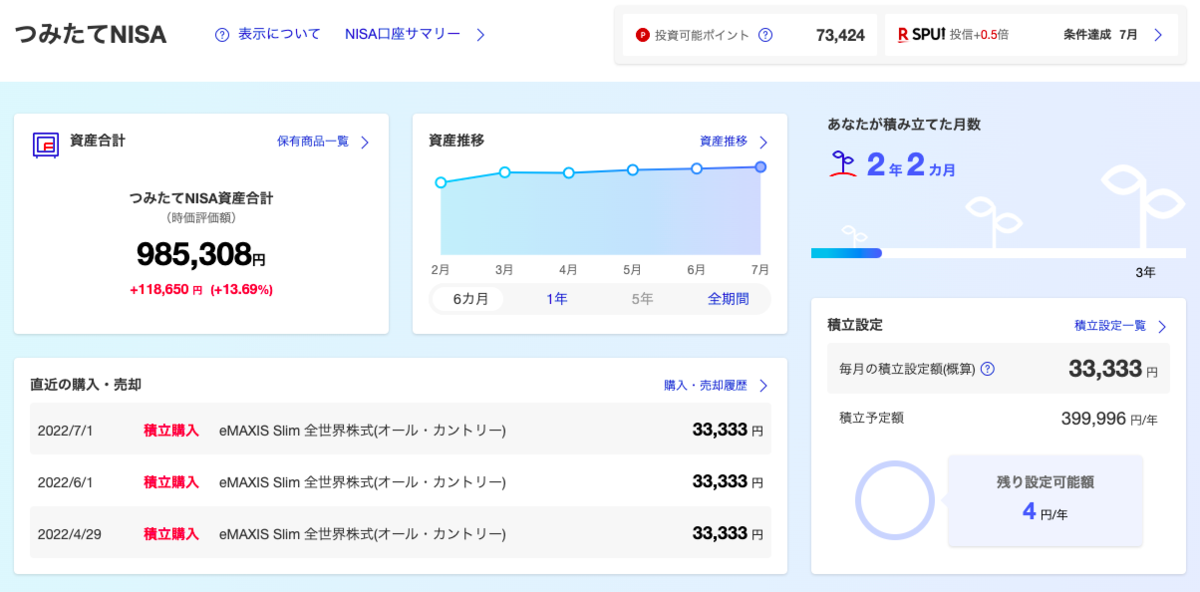The width and height of the screenshot is (1200, 592).
Task: Click 33,333 円 amount in 2022/6/1 row
Action: (x=728, y=482)
